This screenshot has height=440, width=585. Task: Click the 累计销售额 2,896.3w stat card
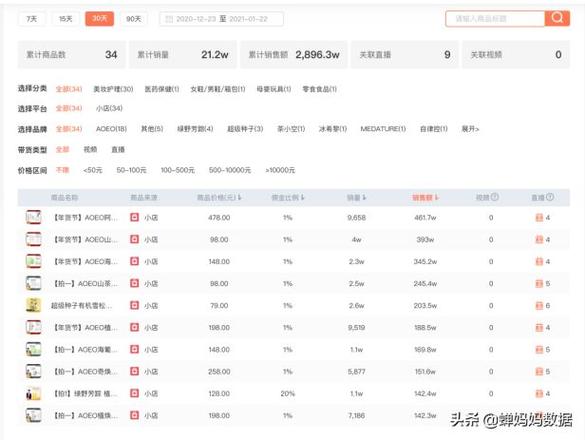coord(294,54)
